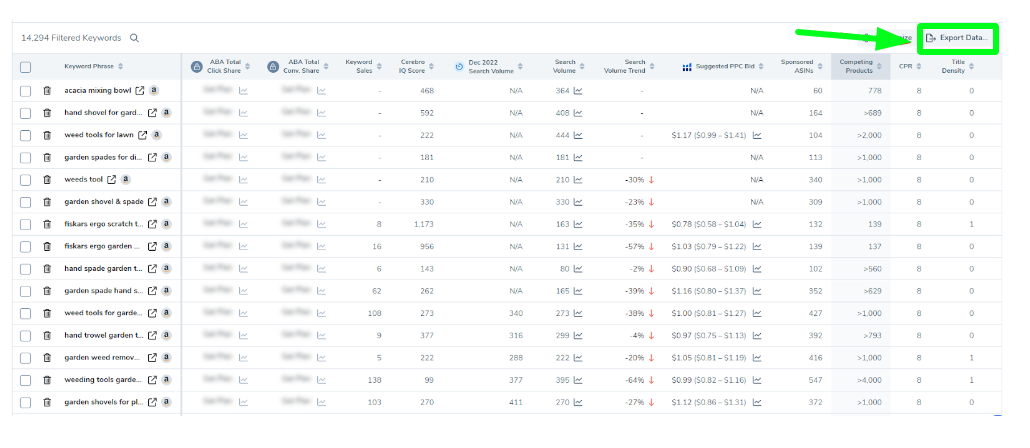The image size is (1030, 448).
Task: Sort by Search Volume Trend column
Action: (652, 66)
